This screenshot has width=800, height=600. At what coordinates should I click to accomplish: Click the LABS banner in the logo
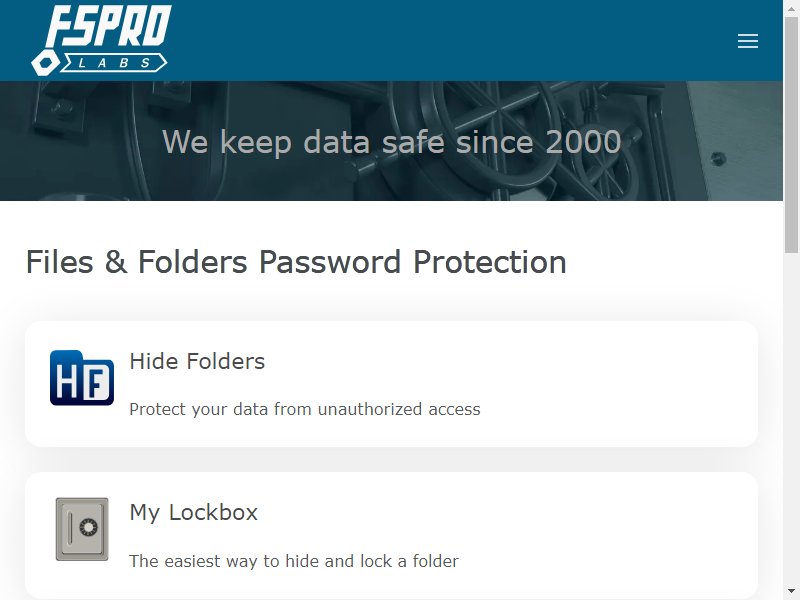pos(114,63)
